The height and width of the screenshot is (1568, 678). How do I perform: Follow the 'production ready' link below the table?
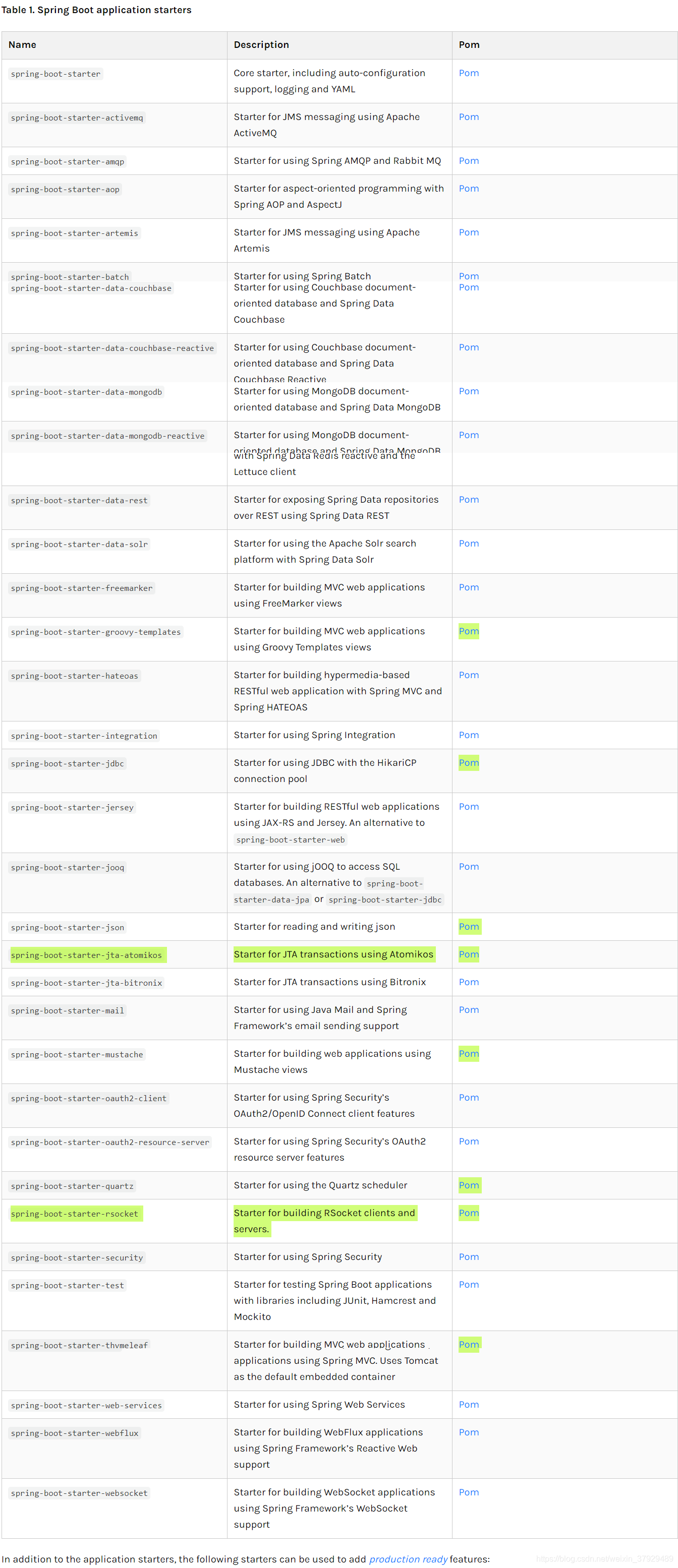pos(408,1559)
